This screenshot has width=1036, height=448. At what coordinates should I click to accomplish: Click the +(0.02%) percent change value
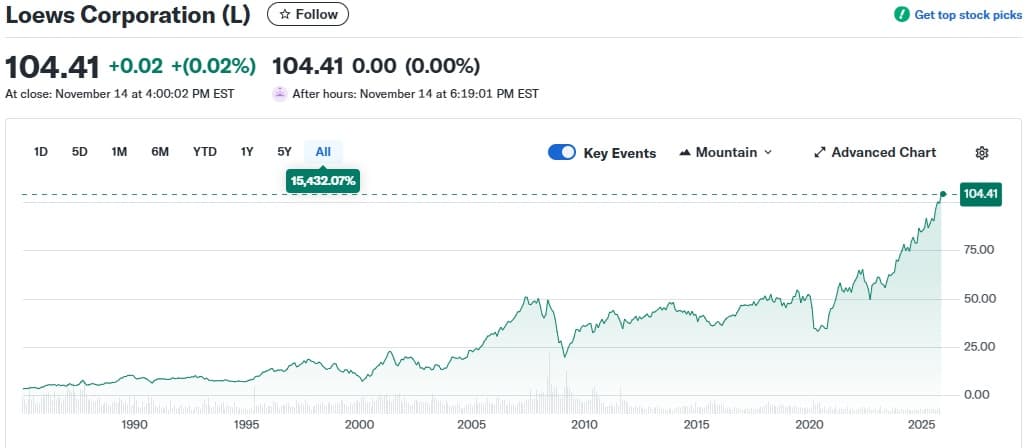(x=213, y=66)
